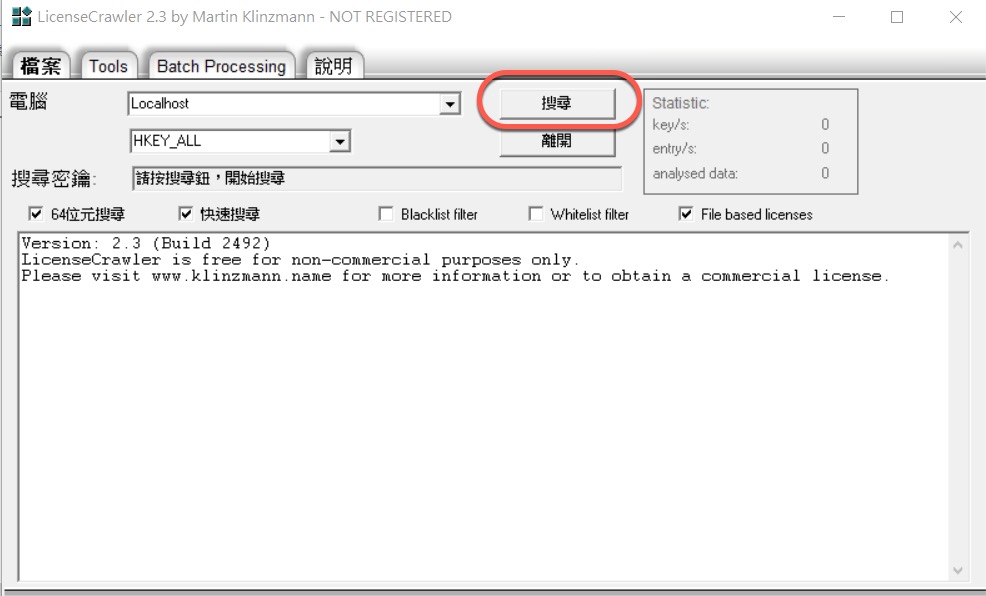Start scanning with the 搜尋 button

click(557, 103)
